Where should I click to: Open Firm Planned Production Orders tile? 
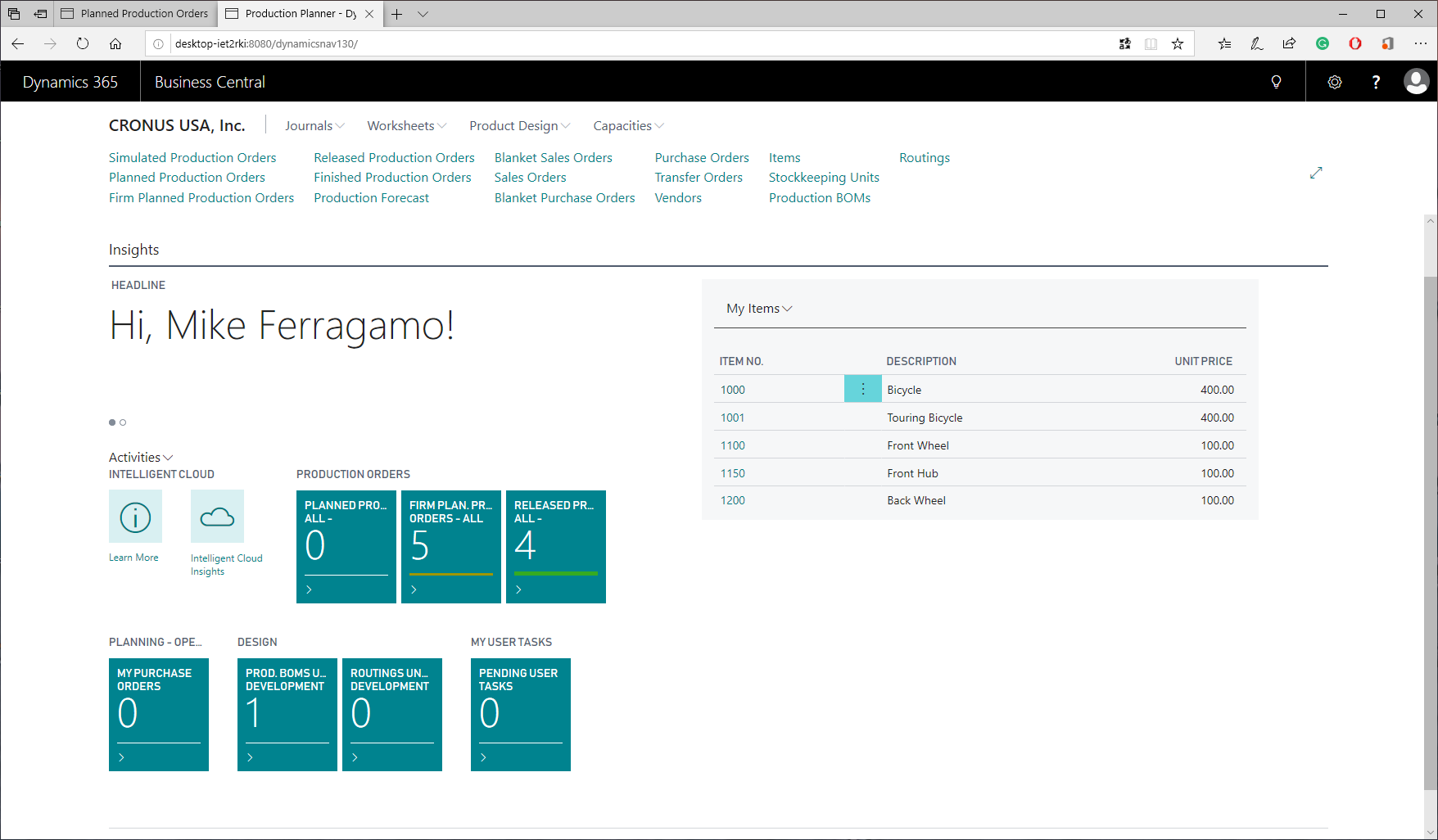tap(451, 547)
